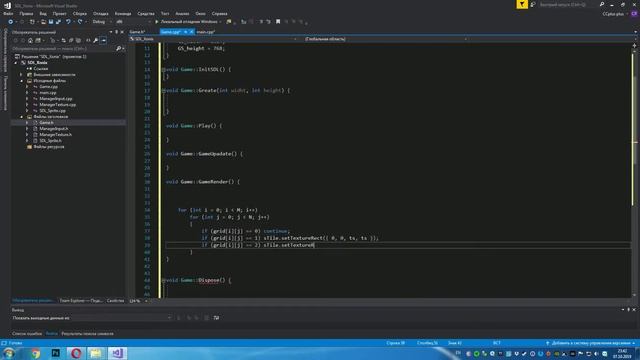Click the Open File toolbar icon
640x360 pixels.
point(43,22)
